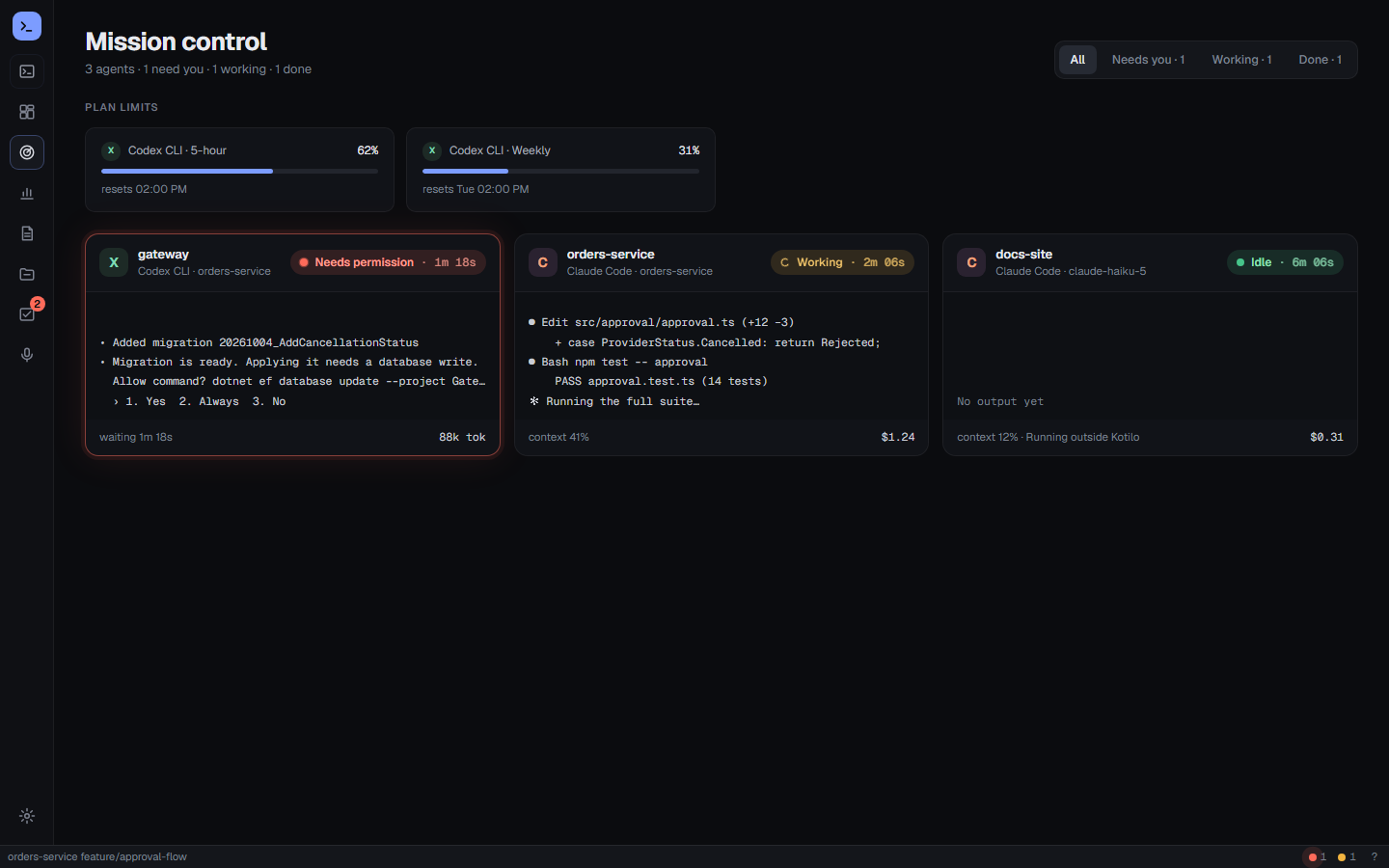Click the Codex CLI 5-hour usage bar
1389x868 pixels.
[239, 171]
